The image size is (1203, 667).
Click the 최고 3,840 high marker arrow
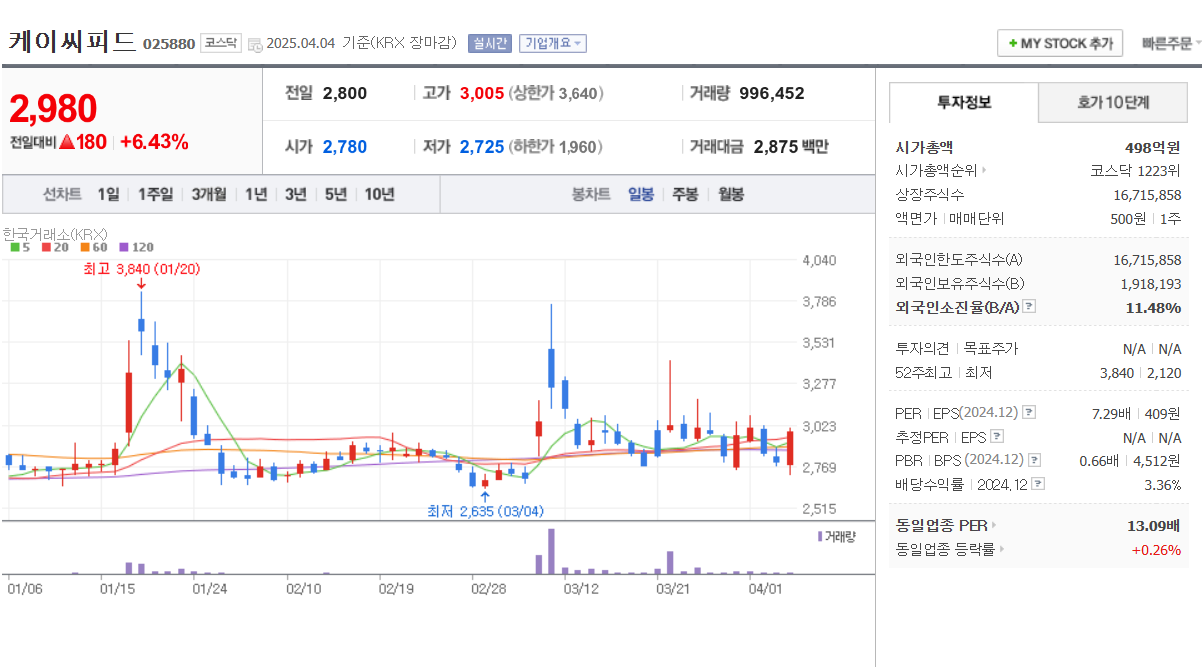click(x=141, y=285)
